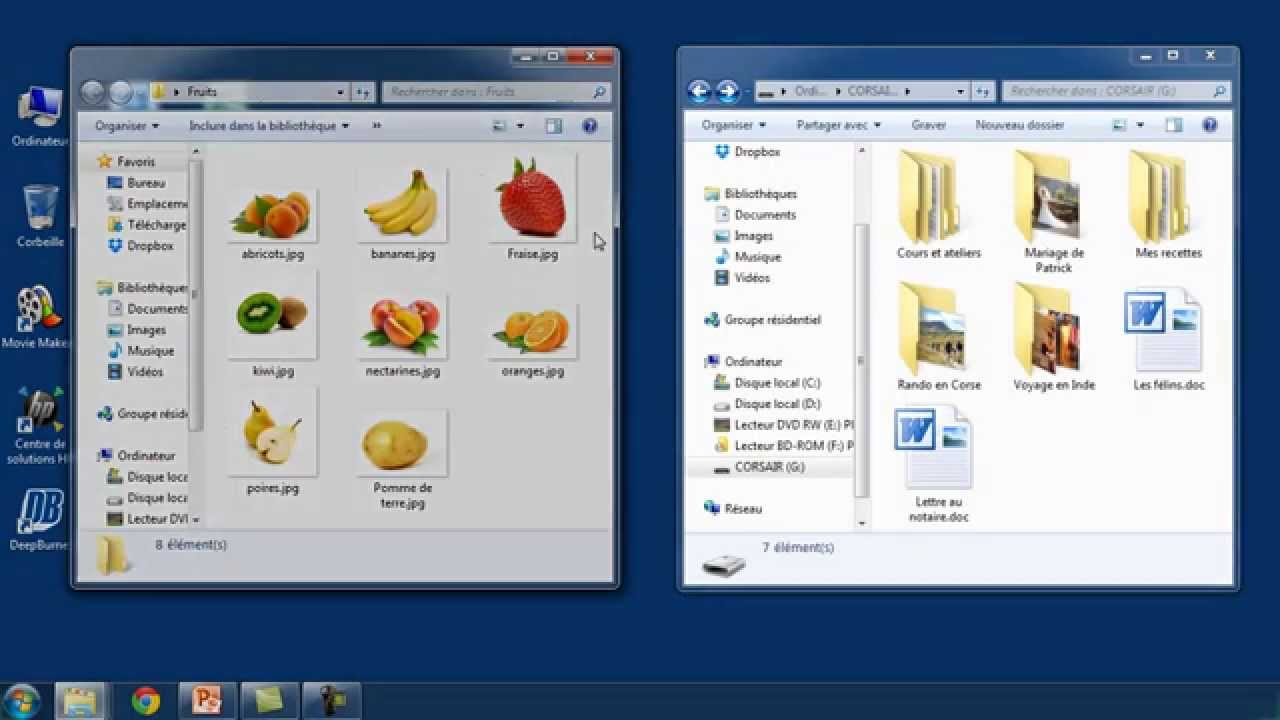Click Nouveau dossier in the CORSAIR toolbar
Screen dimensions: 1280x720
coord(1020,125)
